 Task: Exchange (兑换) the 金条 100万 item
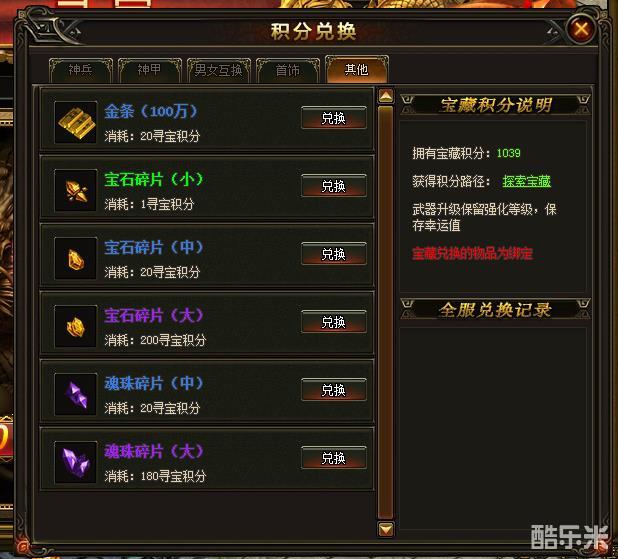tap(334, 118)
